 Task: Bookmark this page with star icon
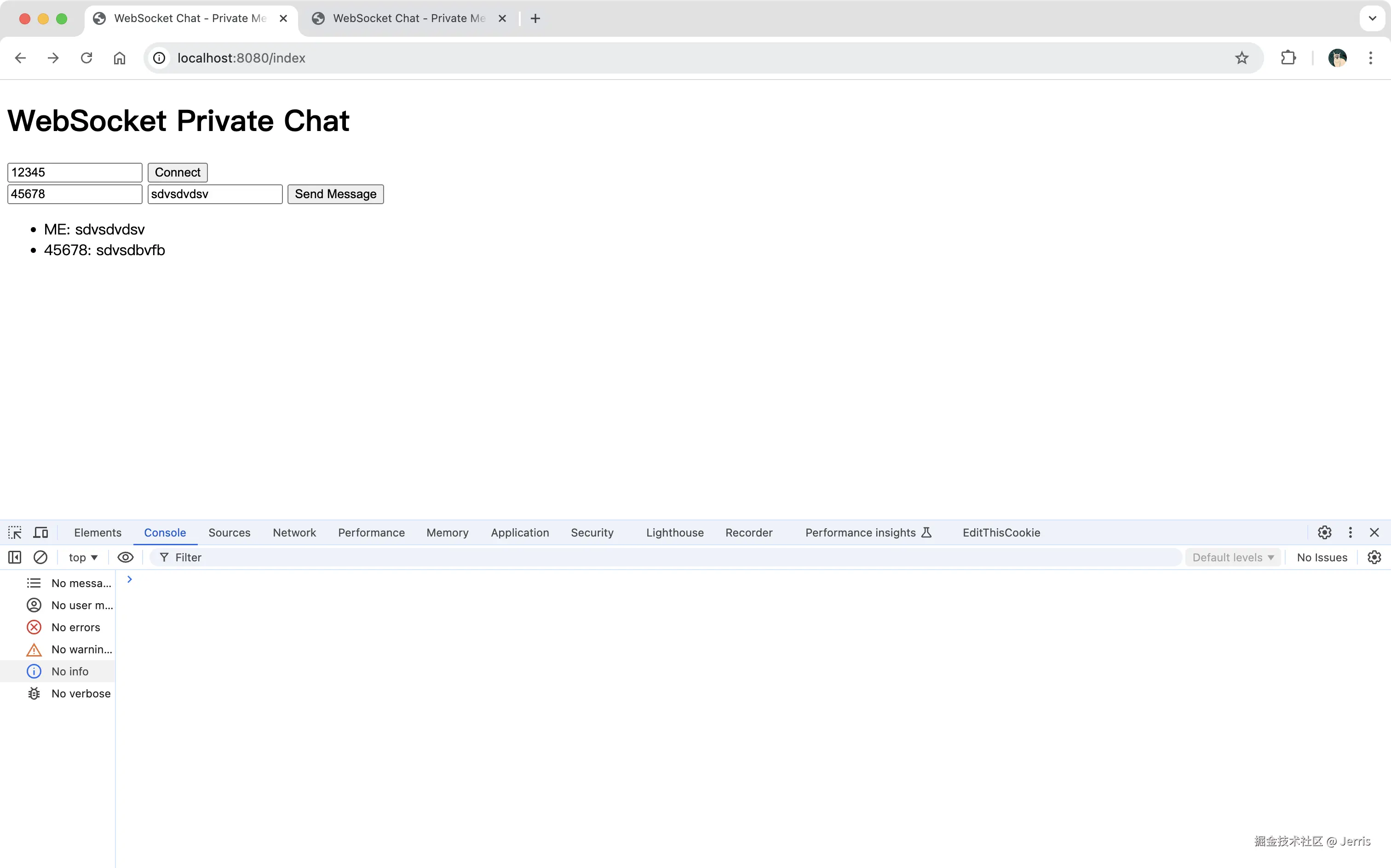(1242, 58)
